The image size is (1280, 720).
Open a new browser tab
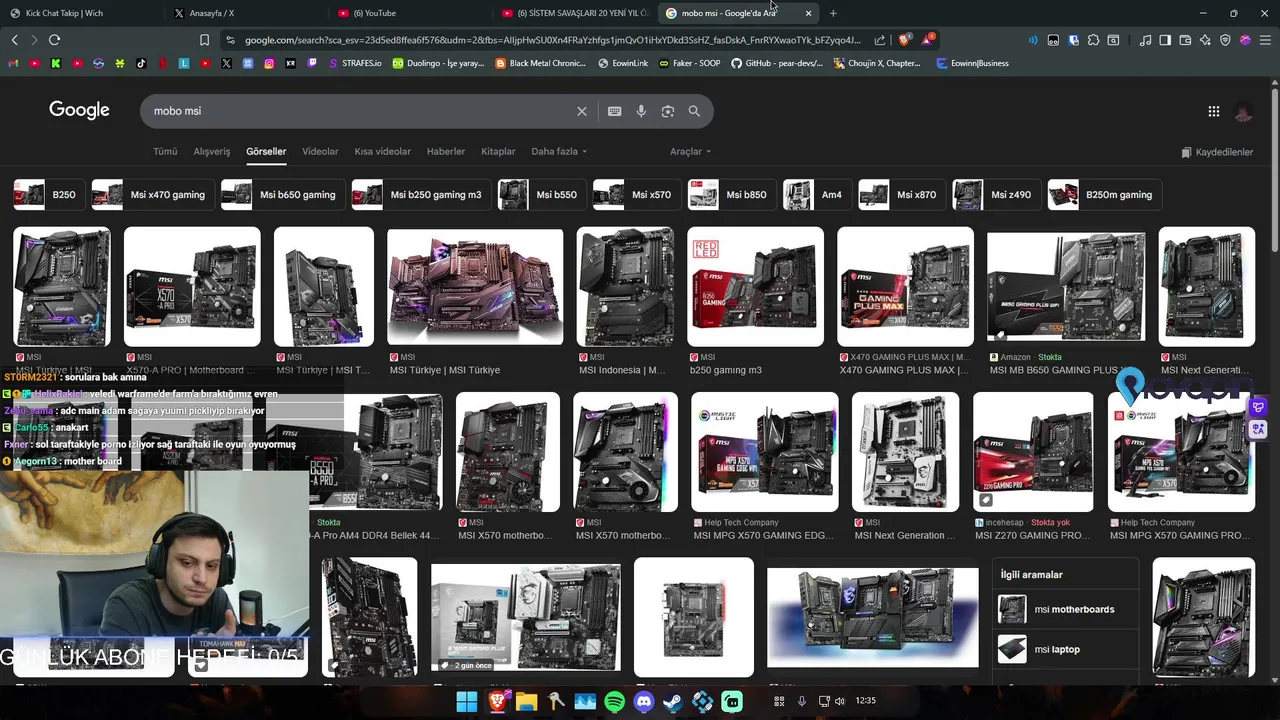pos(833,13)
